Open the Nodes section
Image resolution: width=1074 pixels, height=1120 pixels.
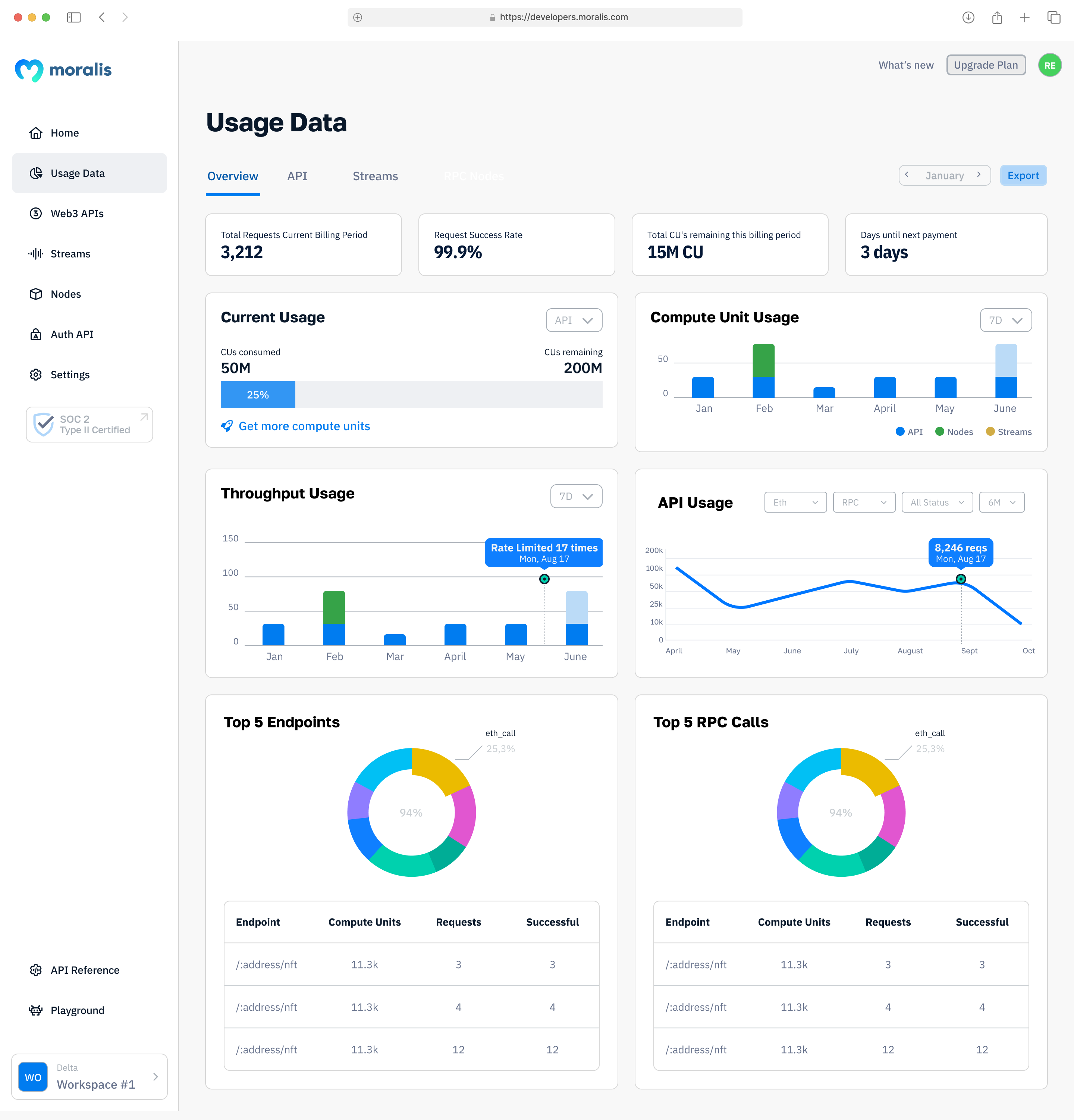[x=65, y=294]
